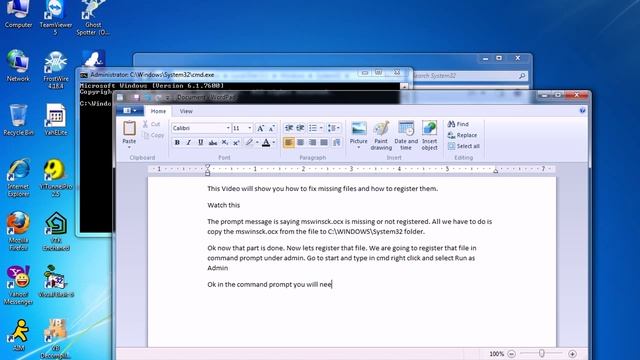This screenshot has height=360, width=640.
Task: Decrease paragraph indent
Action: [x=289, y=128]
